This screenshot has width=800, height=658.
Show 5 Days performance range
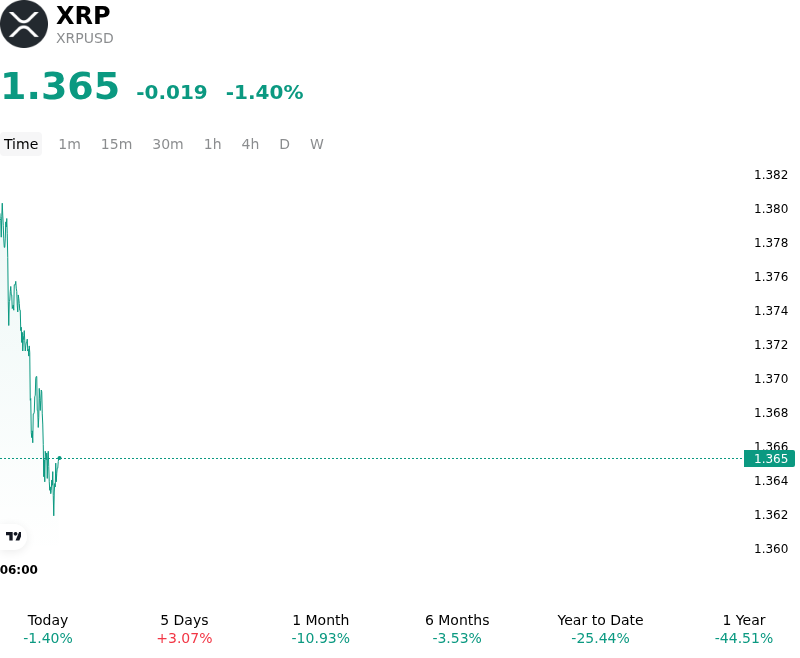184,628
